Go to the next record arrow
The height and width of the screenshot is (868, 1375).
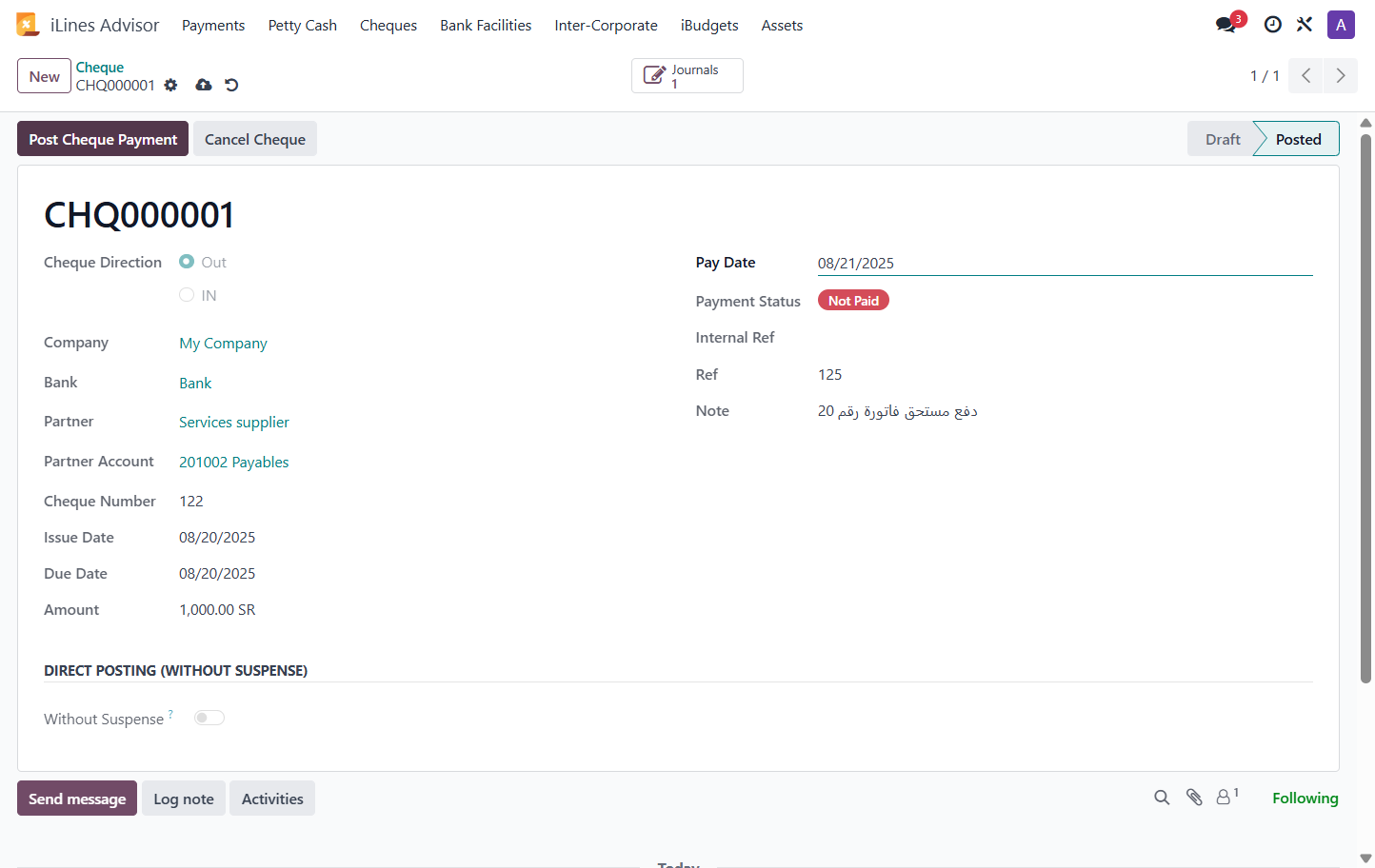click(1341, 75)
